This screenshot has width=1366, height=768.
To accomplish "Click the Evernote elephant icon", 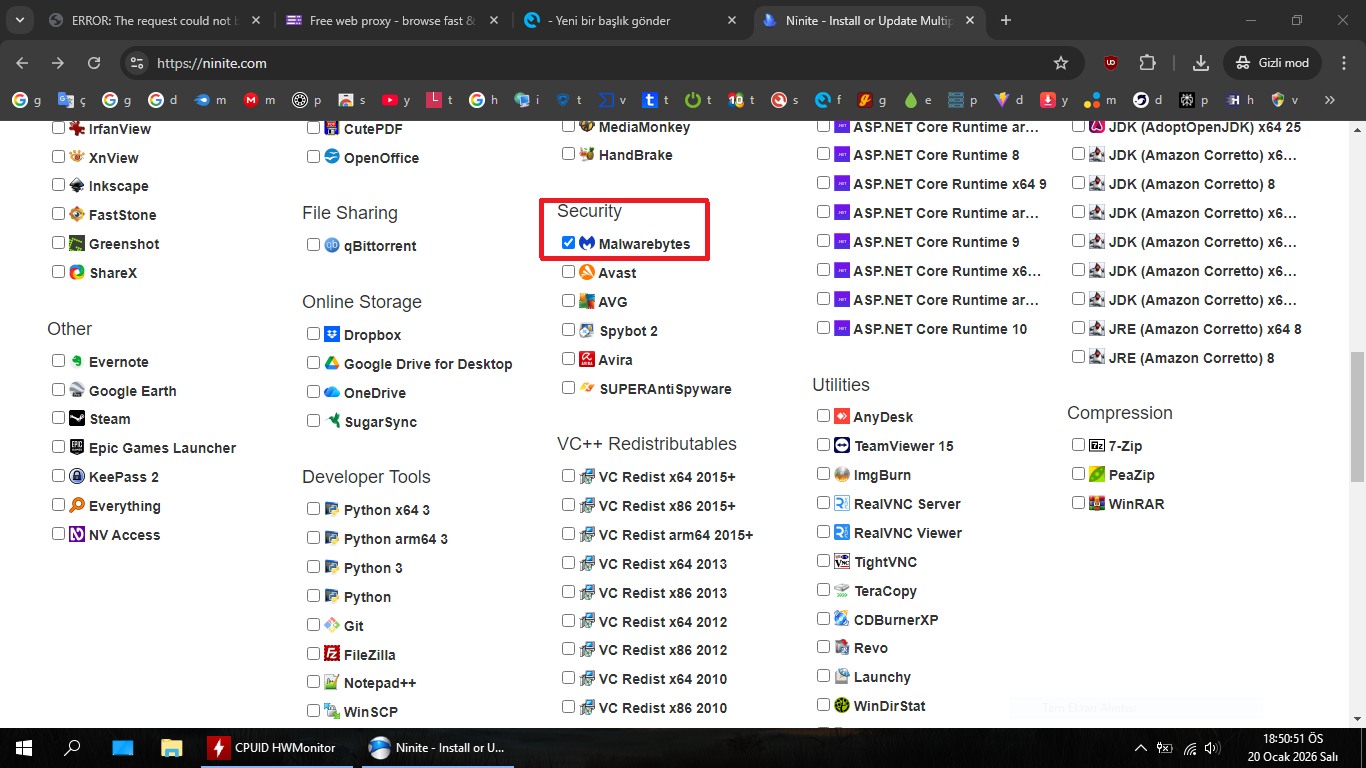I will point(77,361).
